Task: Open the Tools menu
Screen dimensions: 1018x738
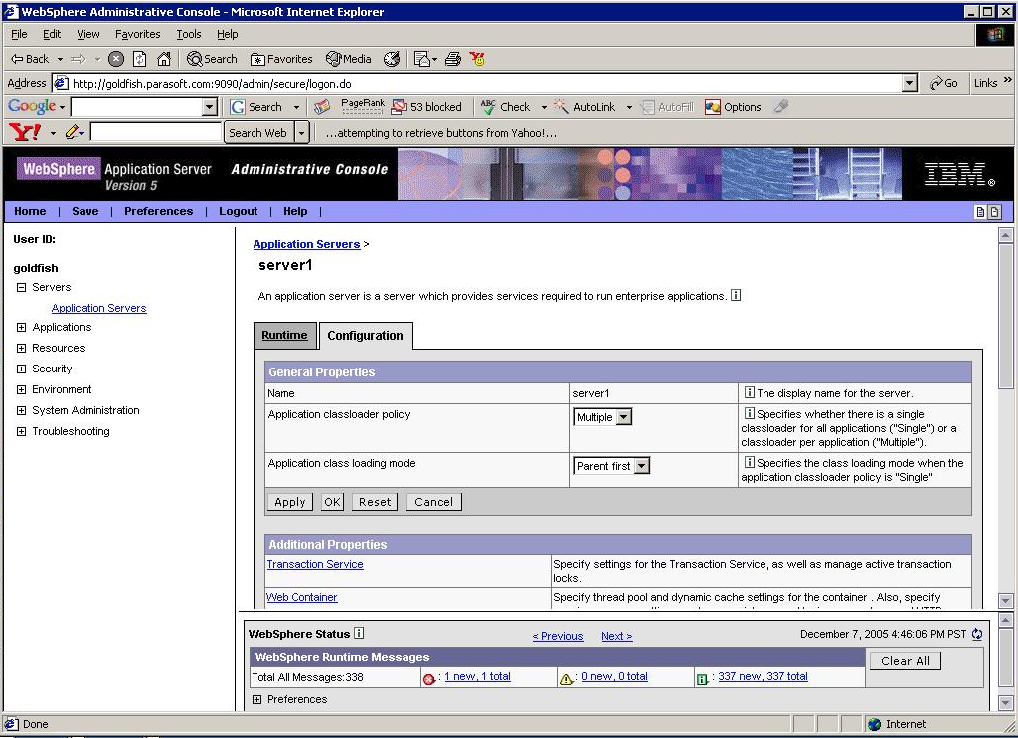Action: [189, 34]
